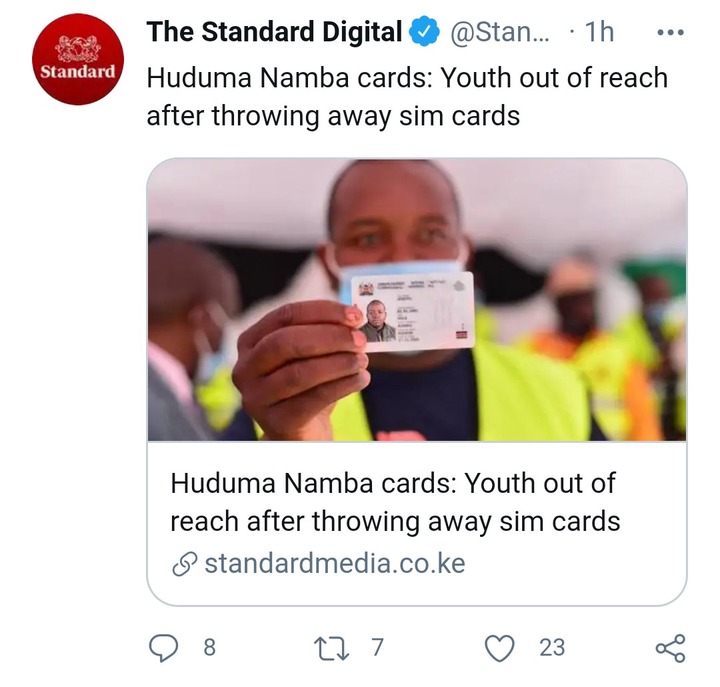Image resolution: width=720 pixels, height=687 pixels.
Task: Open the standardmedia.co.ke link
Action: coord(335,563)
